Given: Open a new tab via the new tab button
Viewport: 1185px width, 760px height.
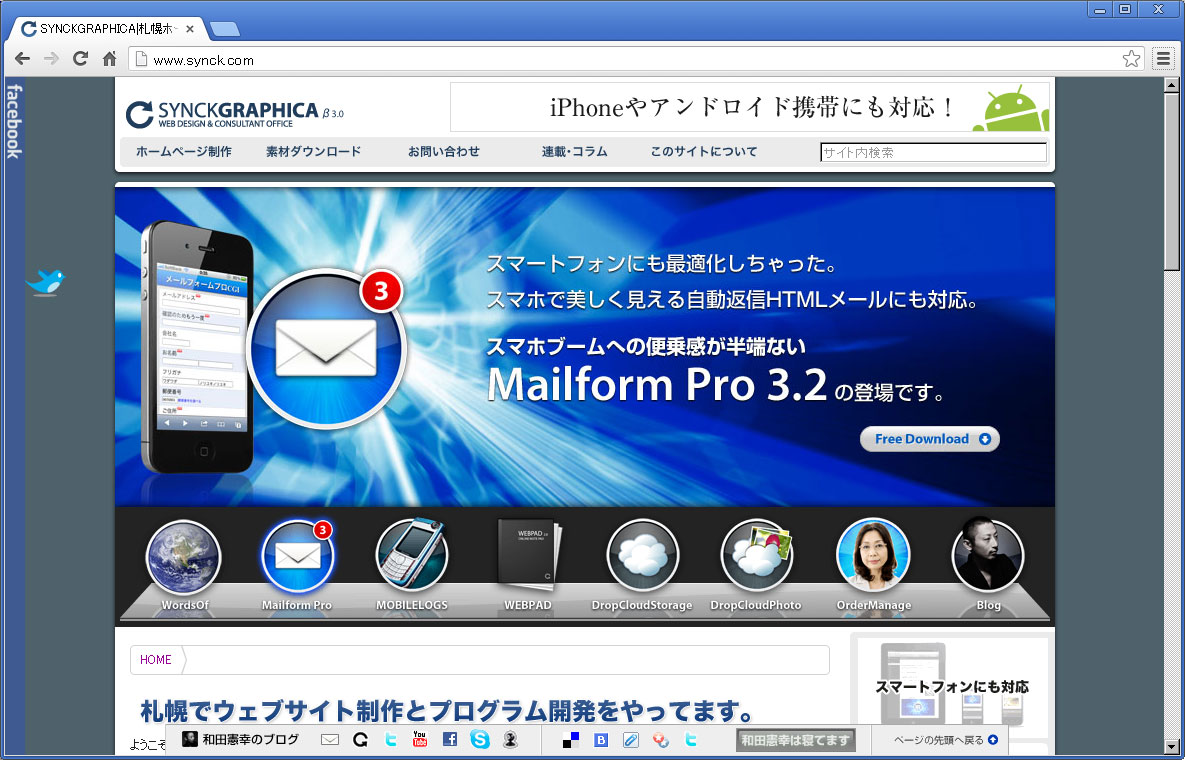Looking at the screenshot, I should [x=225, y=29].
